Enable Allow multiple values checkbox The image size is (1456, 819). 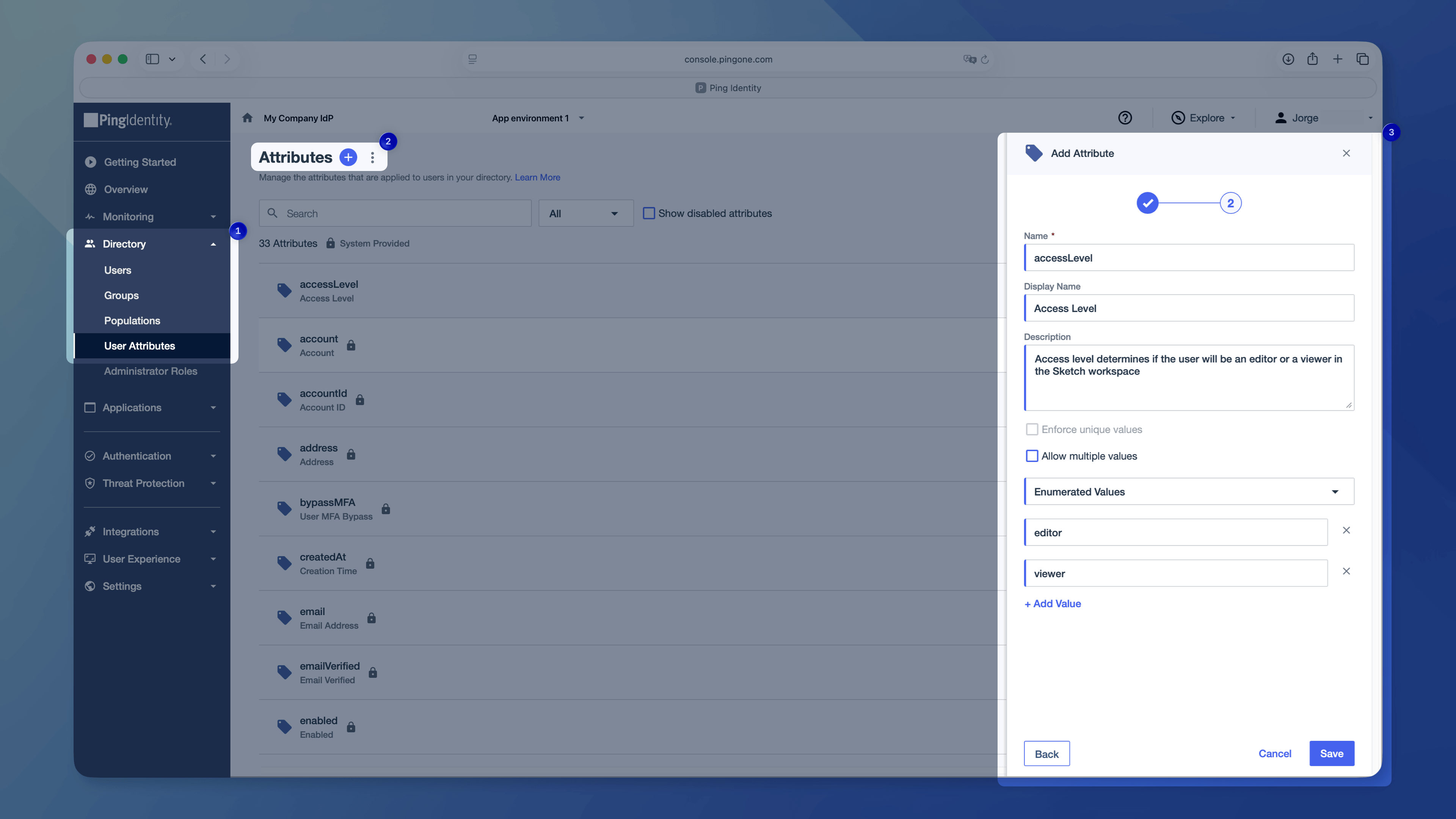1032,456
